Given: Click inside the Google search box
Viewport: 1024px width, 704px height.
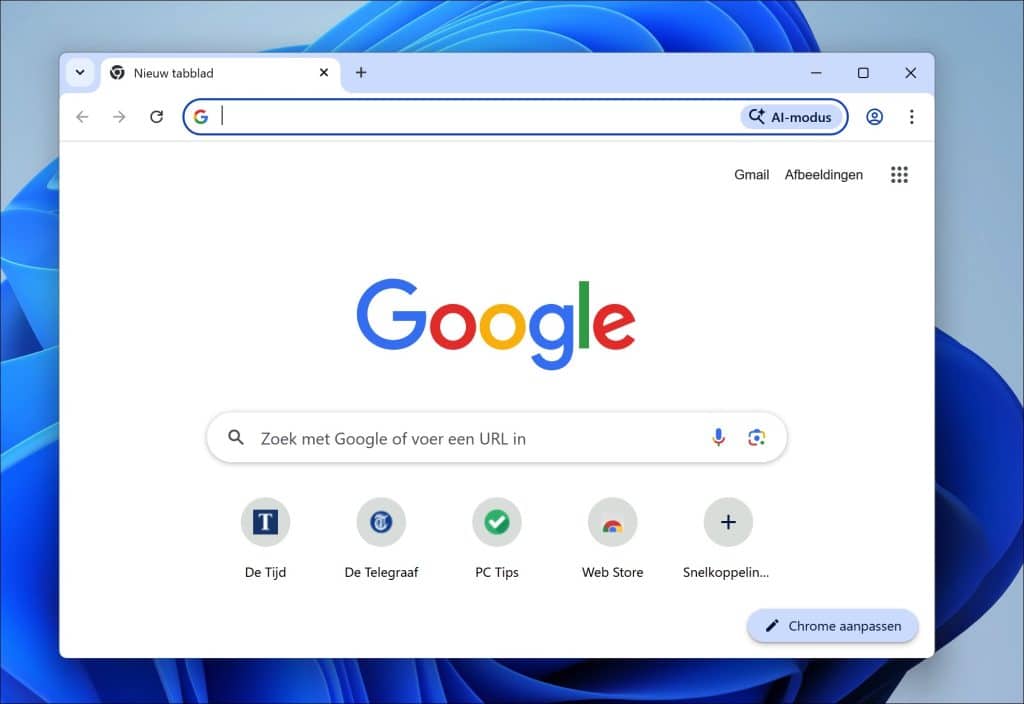Looking at the screenshot, I should tap(450, 437).
